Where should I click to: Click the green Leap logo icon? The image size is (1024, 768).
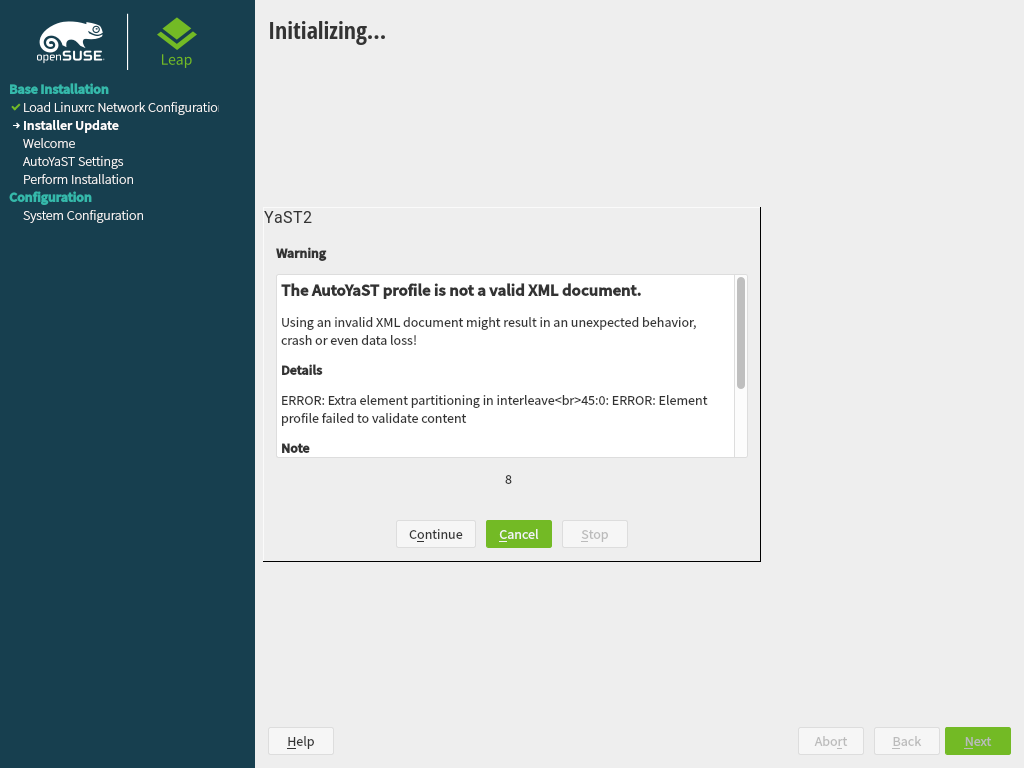pos(176,34)
